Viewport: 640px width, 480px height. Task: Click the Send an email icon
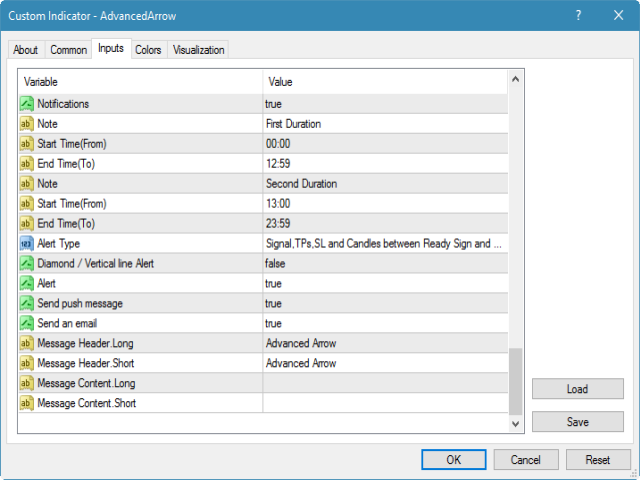pos(27,324)
